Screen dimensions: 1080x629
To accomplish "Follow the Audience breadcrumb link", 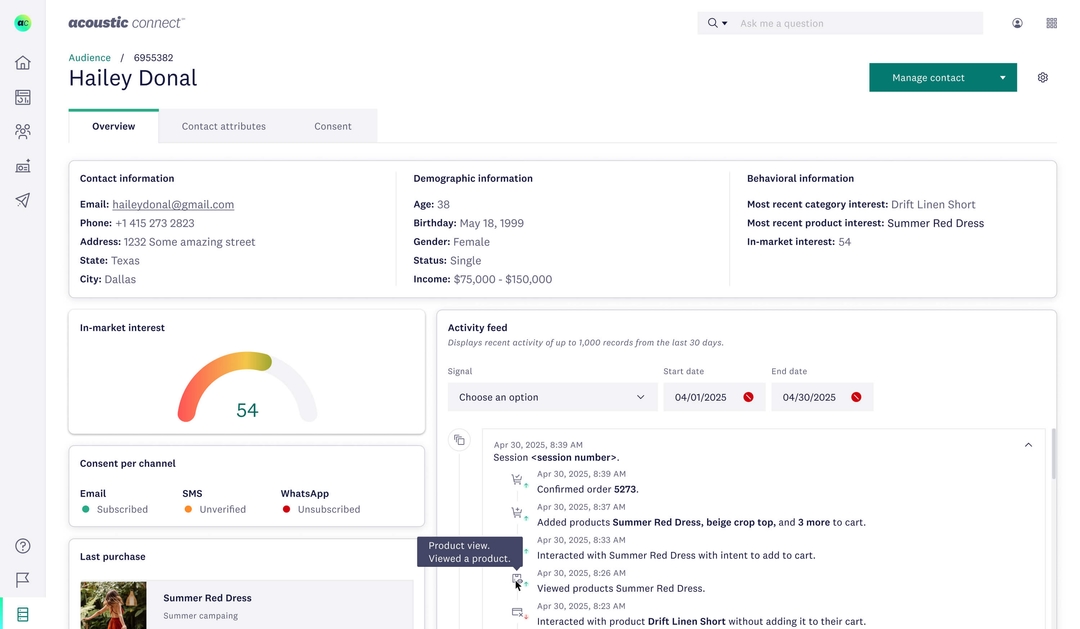I will point(90,58).
